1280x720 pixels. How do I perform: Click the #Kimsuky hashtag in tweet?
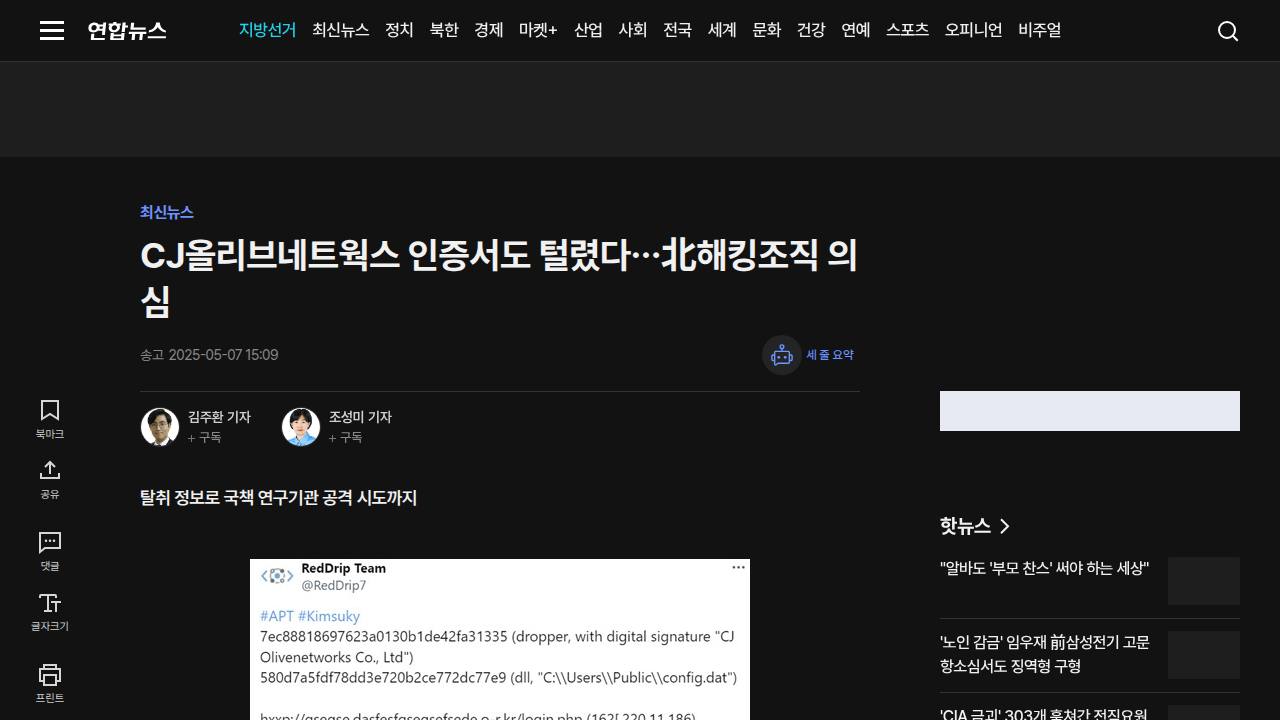pyautogui.click(x=329, y=616)
